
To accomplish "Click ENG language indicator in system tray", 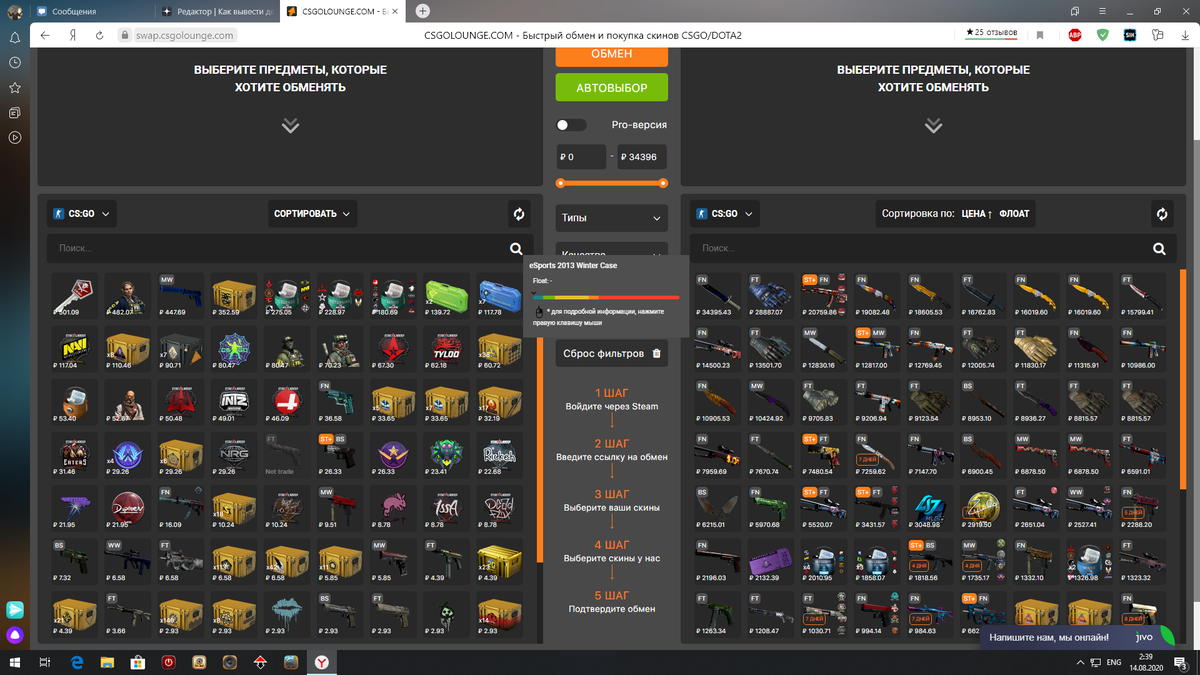I will click(x=1113, y=662).
